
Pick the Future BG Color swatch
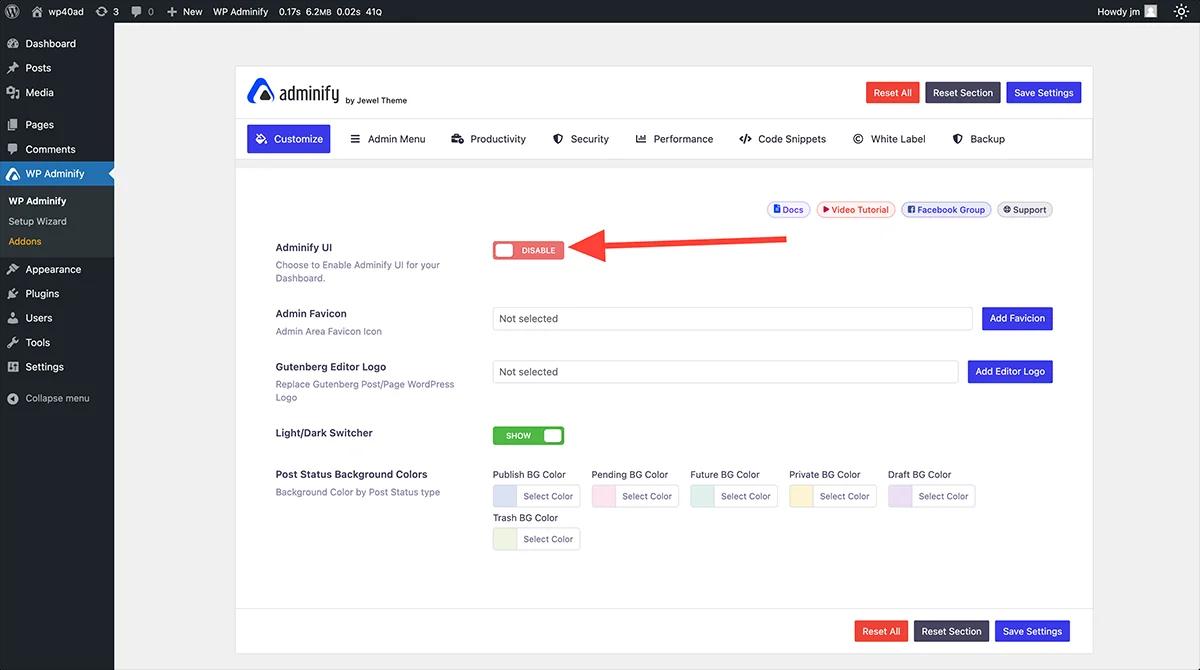[x=703, y=496]
